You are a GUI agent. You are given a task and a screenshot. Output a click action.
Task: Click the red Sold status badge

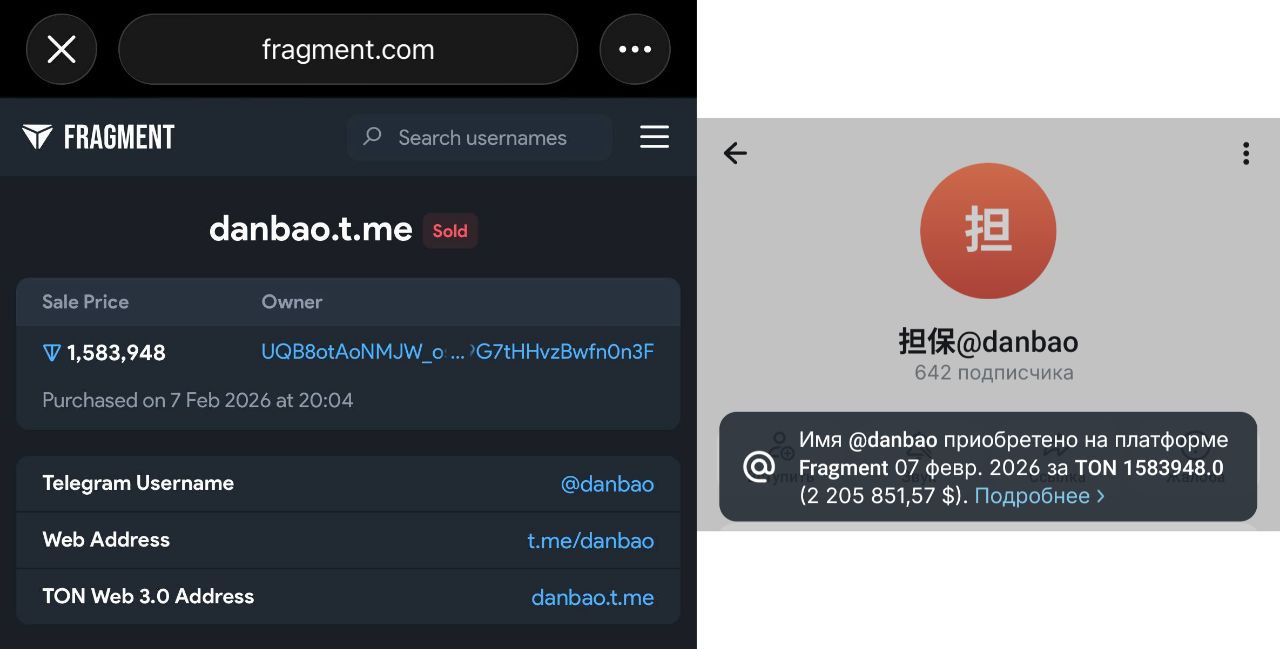point(450,231)
